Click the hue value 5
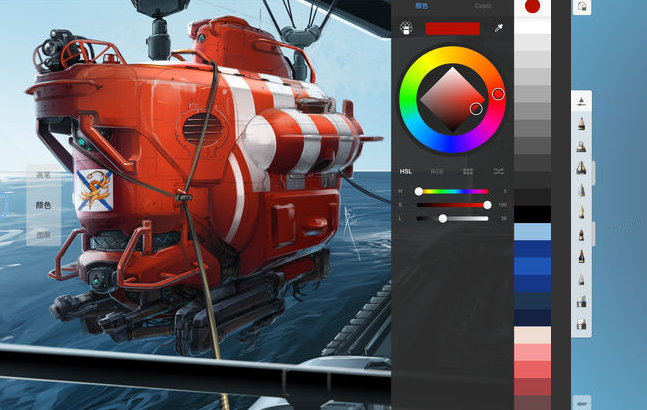 coord(505,191)
